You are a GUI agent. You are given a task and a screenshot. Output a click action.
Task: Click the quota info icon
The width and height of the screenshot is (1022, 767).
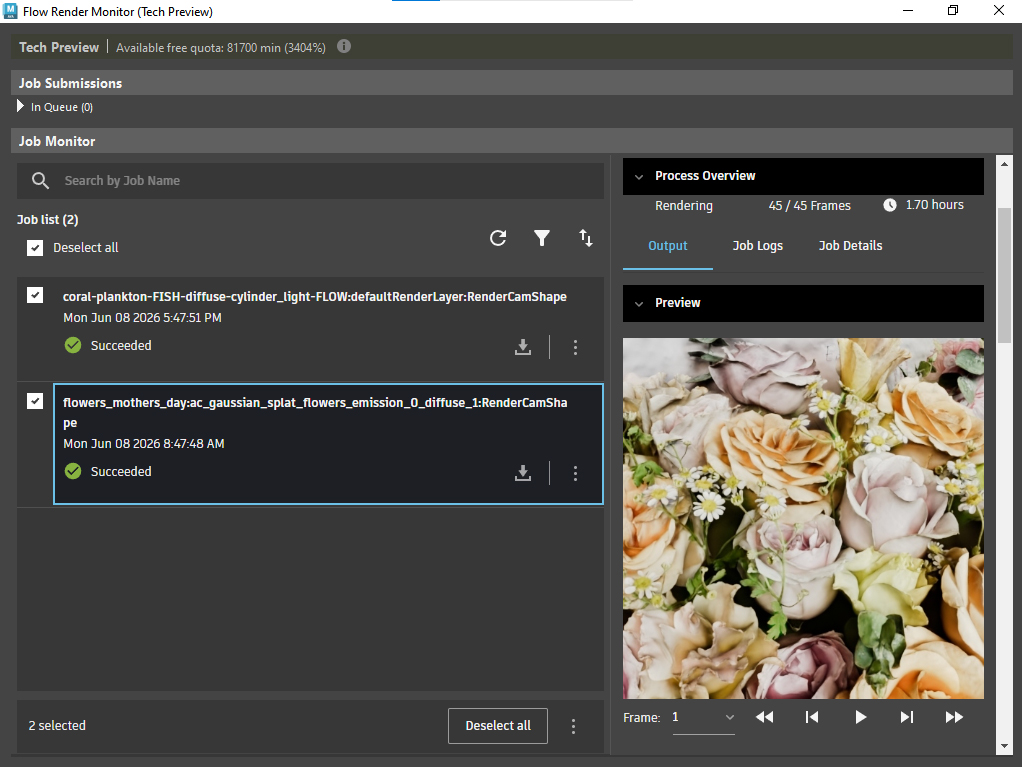pos(344,46)
